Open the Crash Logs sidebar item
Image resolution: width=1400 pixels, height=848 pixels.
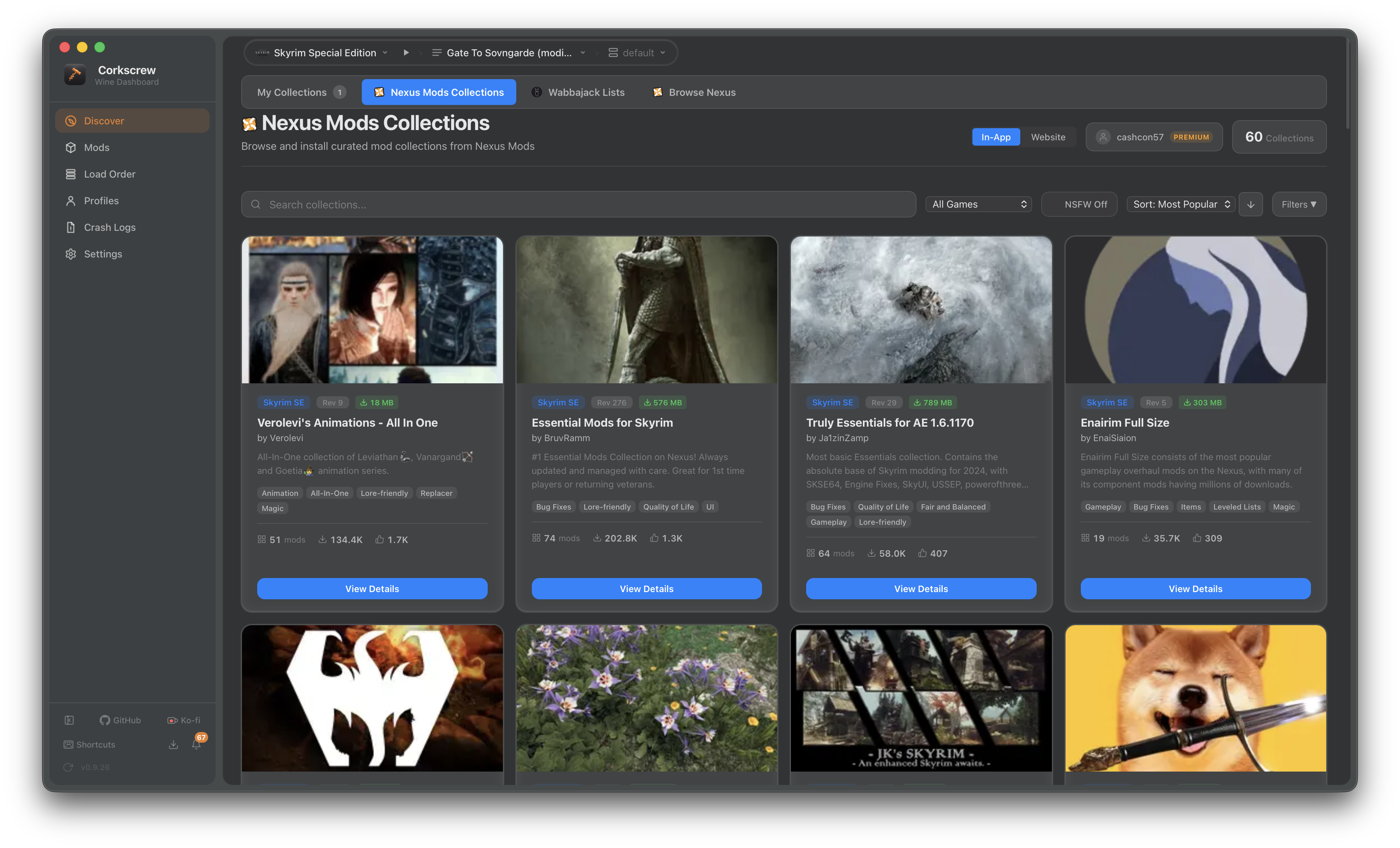click(x=110, y=227)
